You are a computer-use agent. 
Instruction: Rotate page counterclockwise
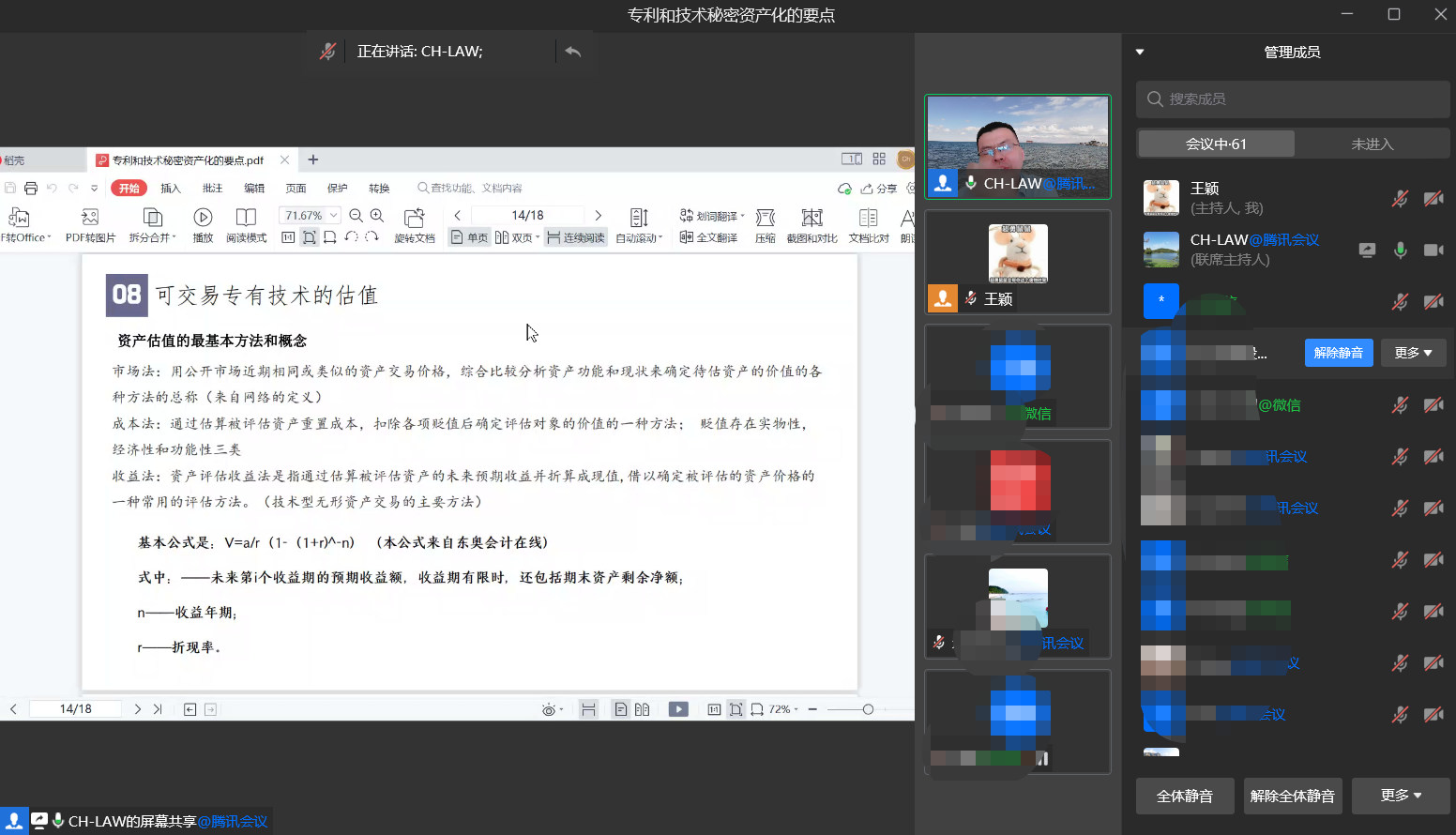(x=351, y=237)
